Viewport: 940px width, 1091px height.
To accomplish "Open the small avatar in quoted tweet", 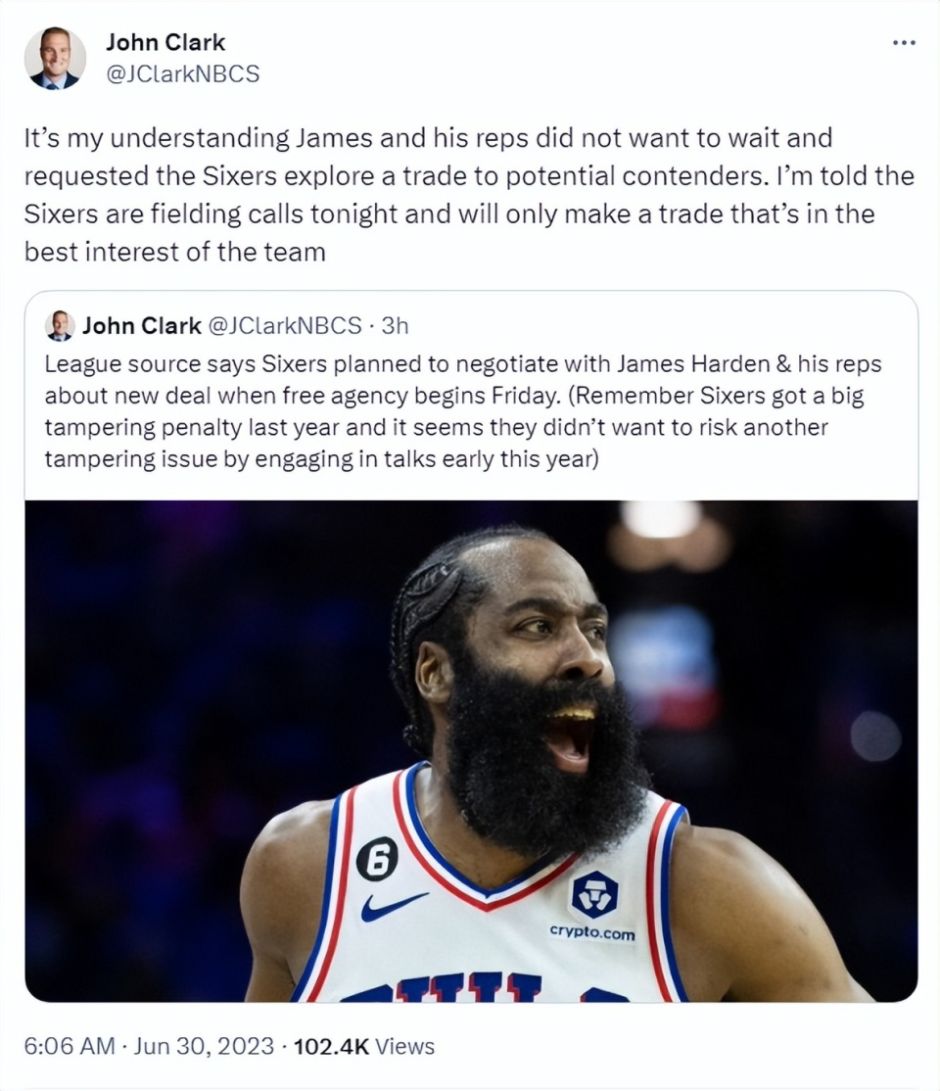I will [60, 326].
